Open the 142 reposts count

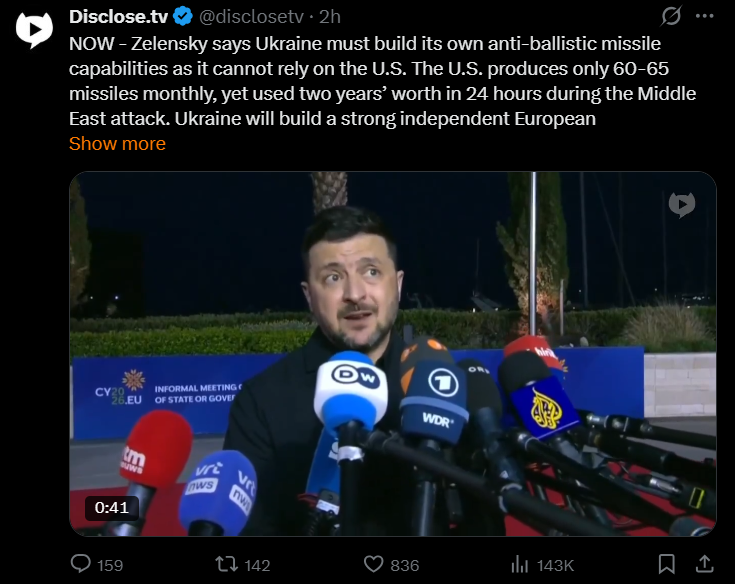point(257,565)
